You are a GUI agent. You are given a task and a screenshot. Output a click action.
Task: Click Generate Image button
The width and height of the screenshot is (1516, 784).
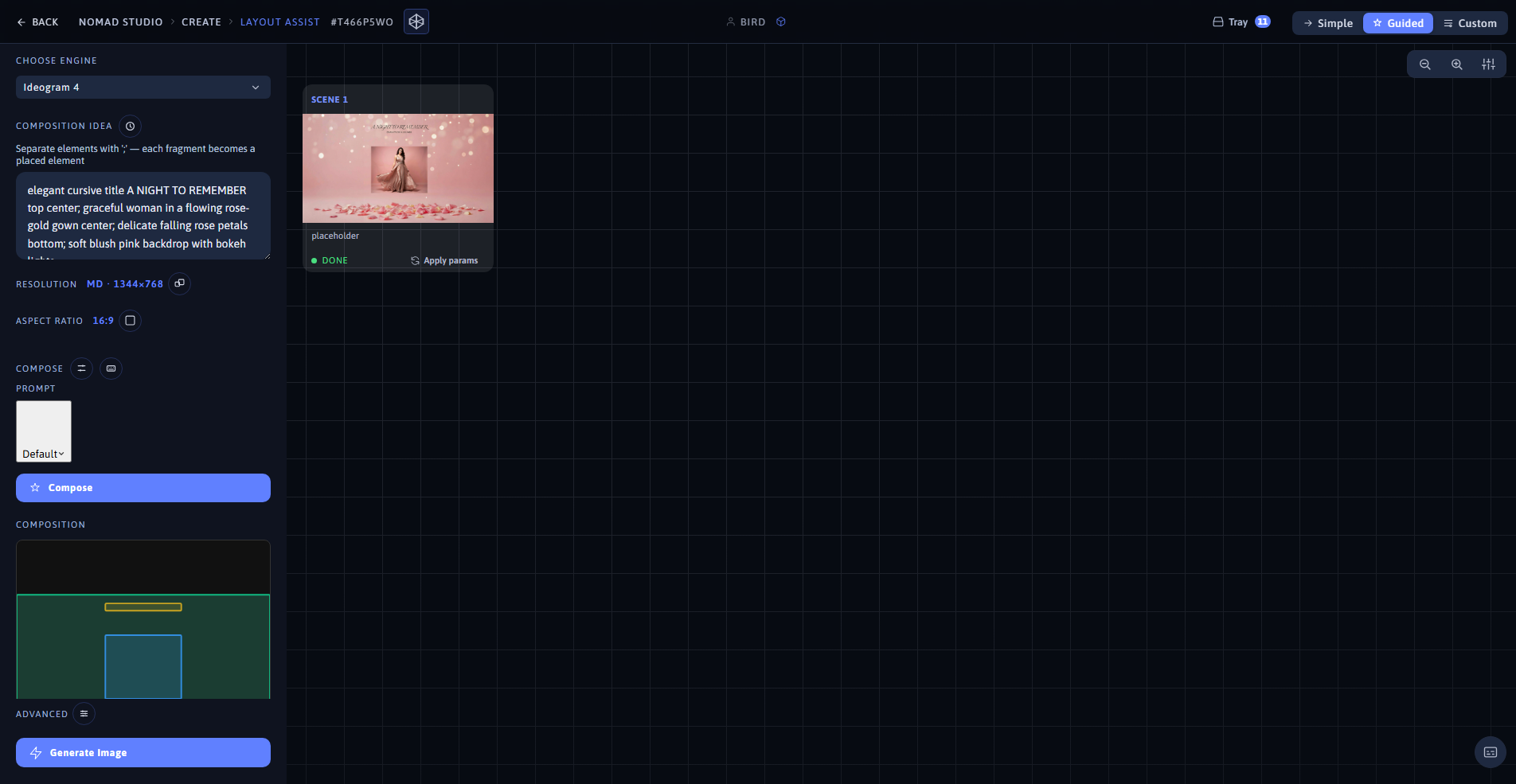143,753
